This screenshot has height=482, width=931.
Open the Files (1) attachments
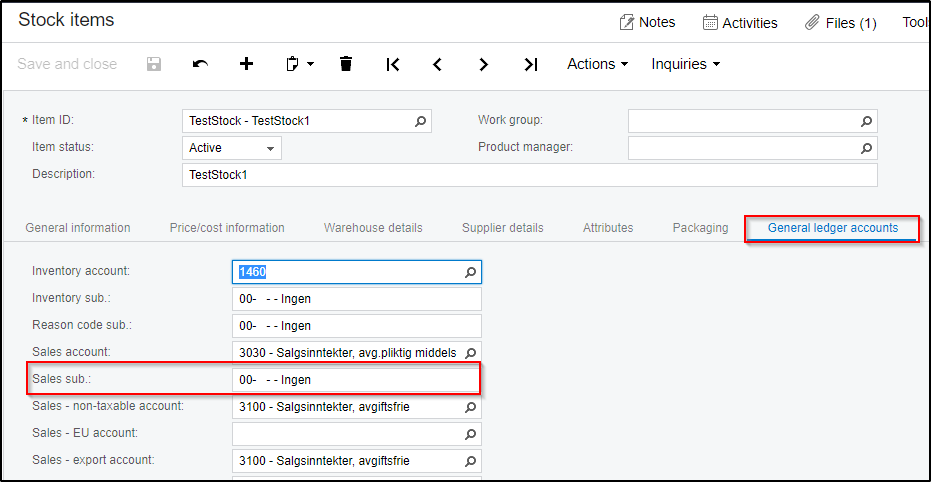[x=840, y=22]
